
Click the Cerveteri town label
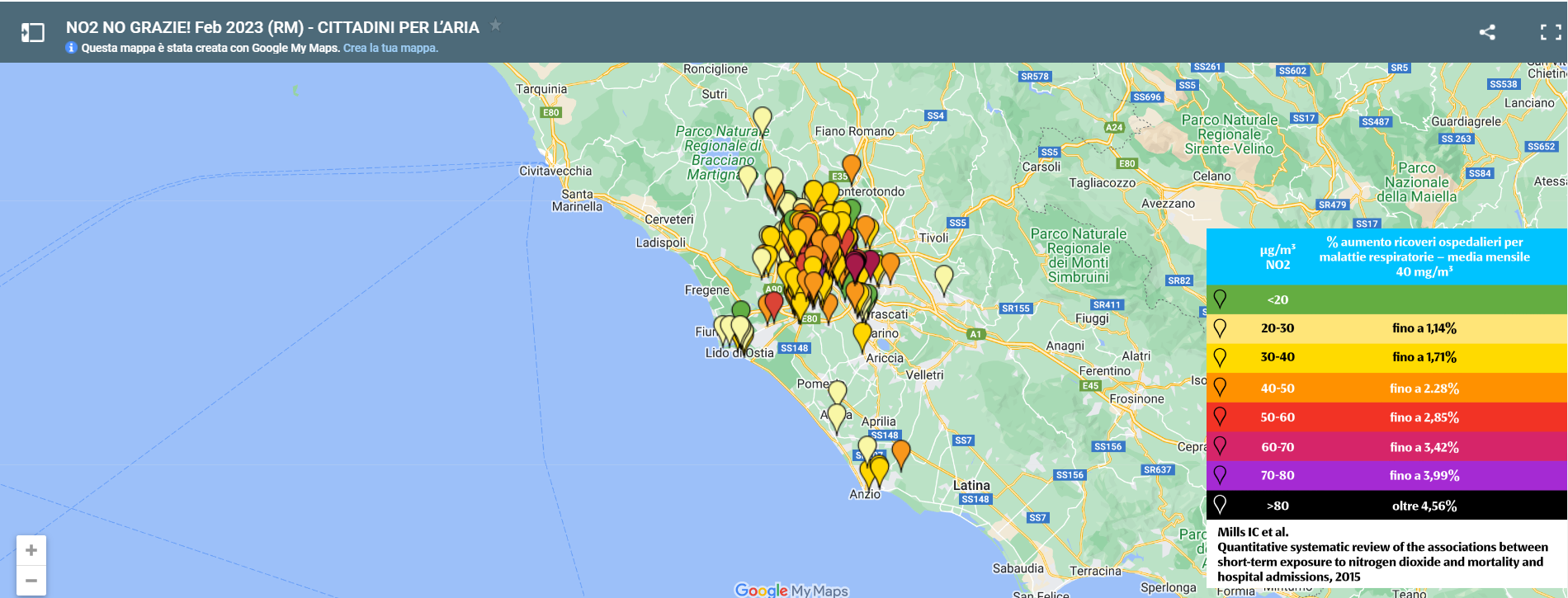(669, 219)
